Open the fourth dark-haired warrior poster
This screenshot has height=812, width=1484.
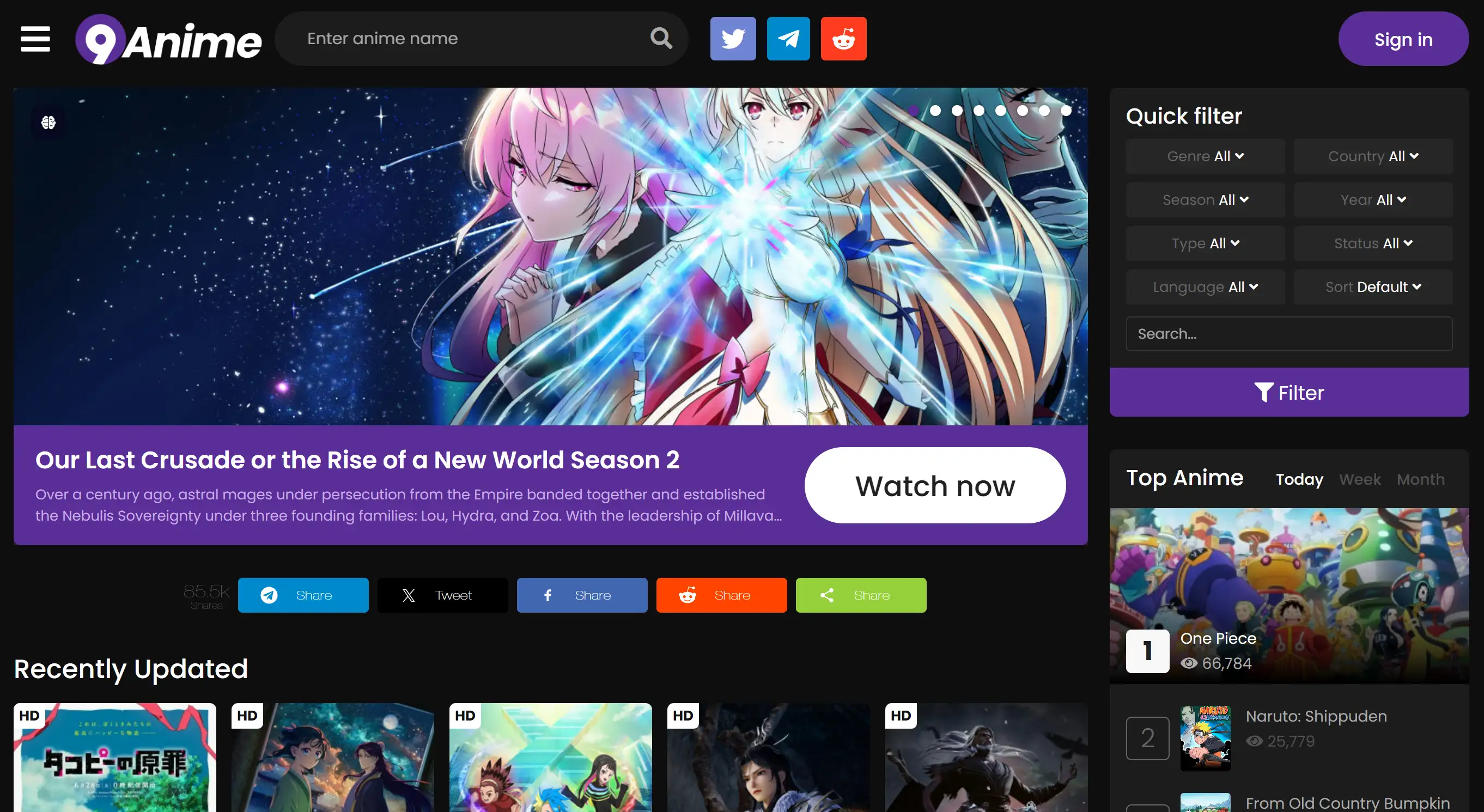click(x=768, y=758)
